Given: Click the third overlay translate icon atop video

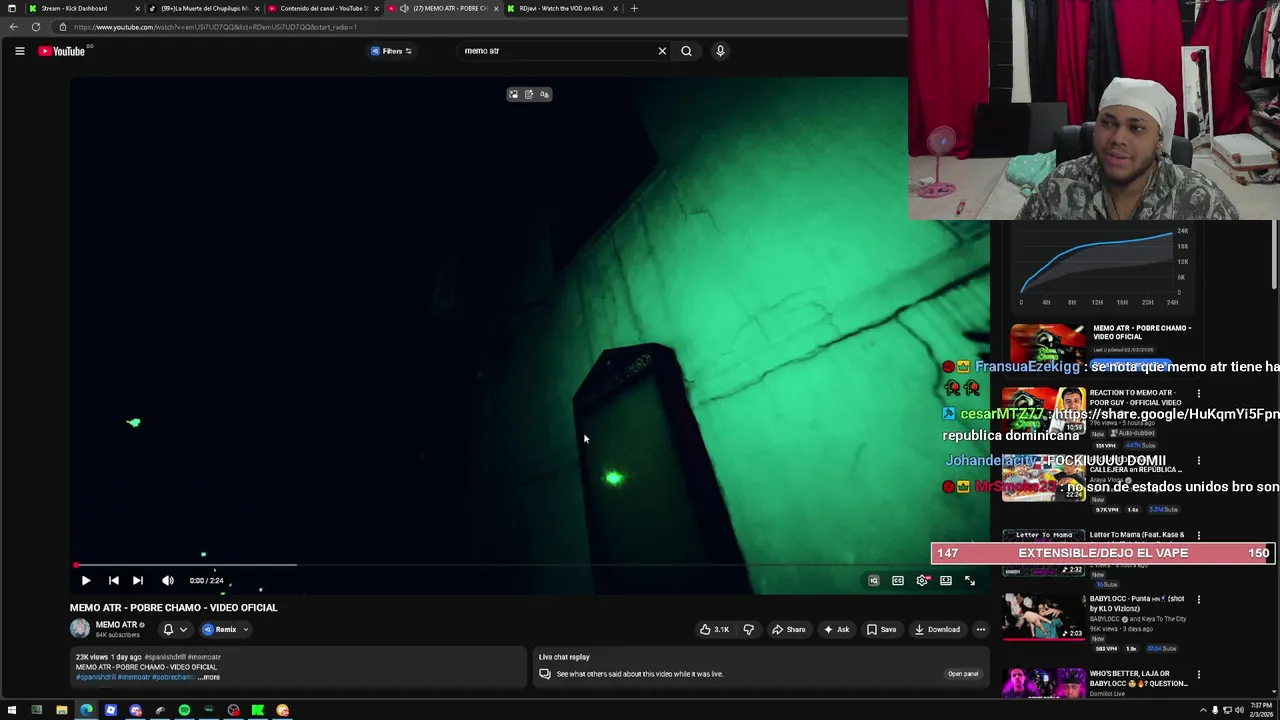Looking at the screenshot, I should pyautogui.click(x=544, y=94).
